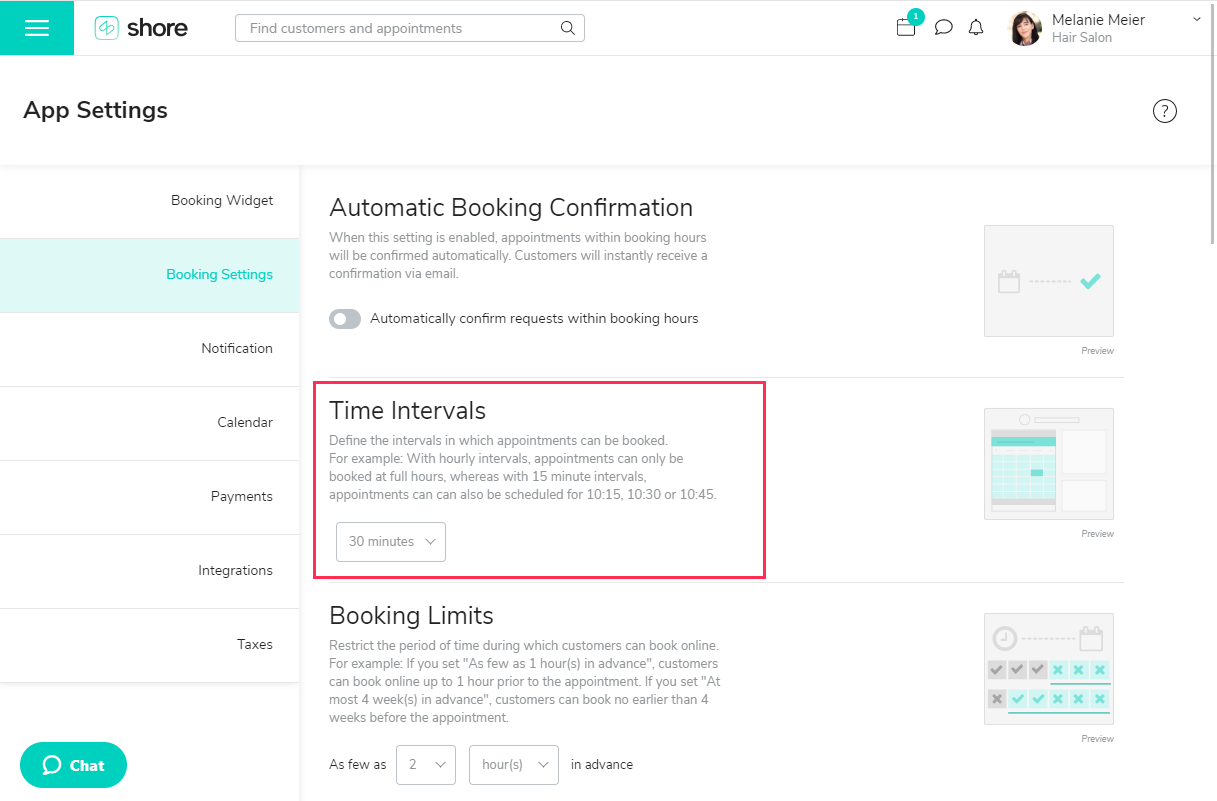Viewport: 1217px width, 801px height.
Task: Click the App Settings page title
Action: 96,111
